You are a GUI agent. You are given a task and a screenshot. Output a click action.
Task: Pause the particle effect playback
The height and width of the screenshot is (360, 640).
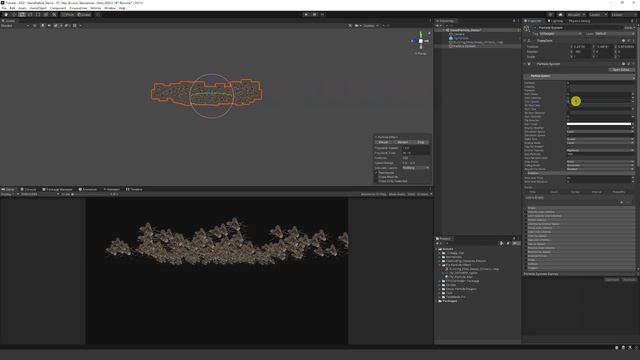pos(383,142)
